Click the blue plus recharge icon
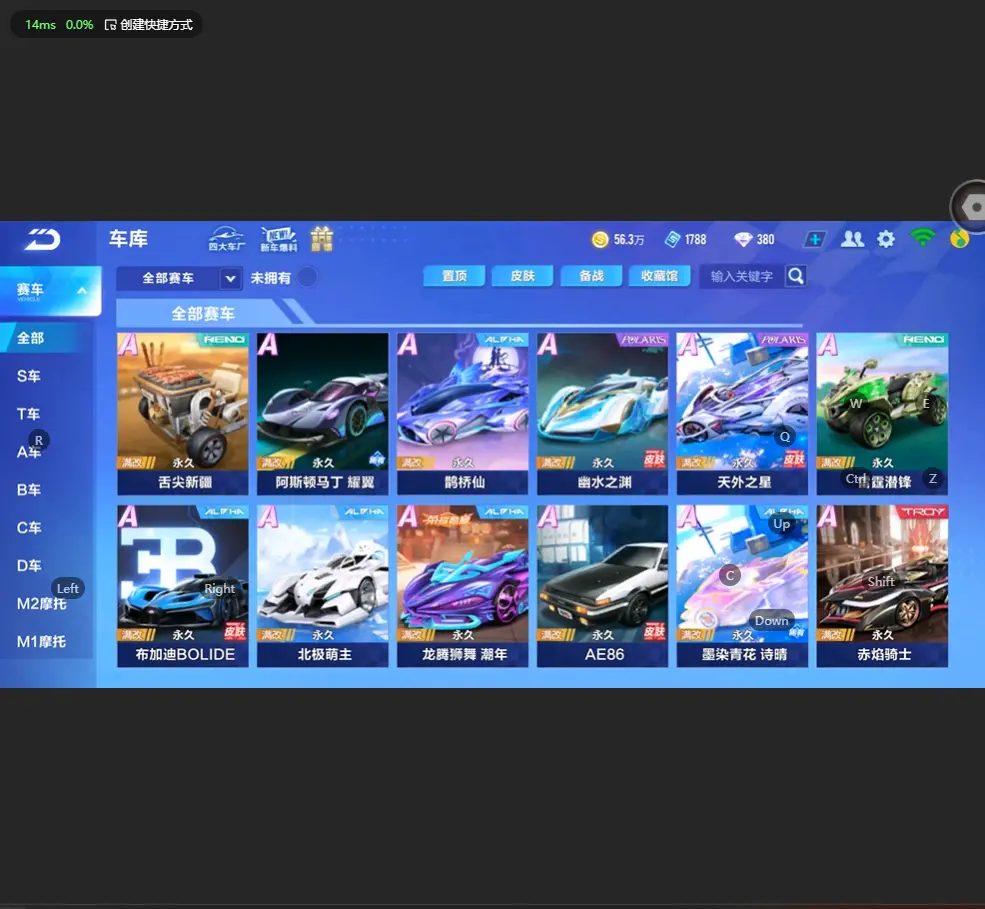The image size is (985, 909). click(x=815, y=239)
